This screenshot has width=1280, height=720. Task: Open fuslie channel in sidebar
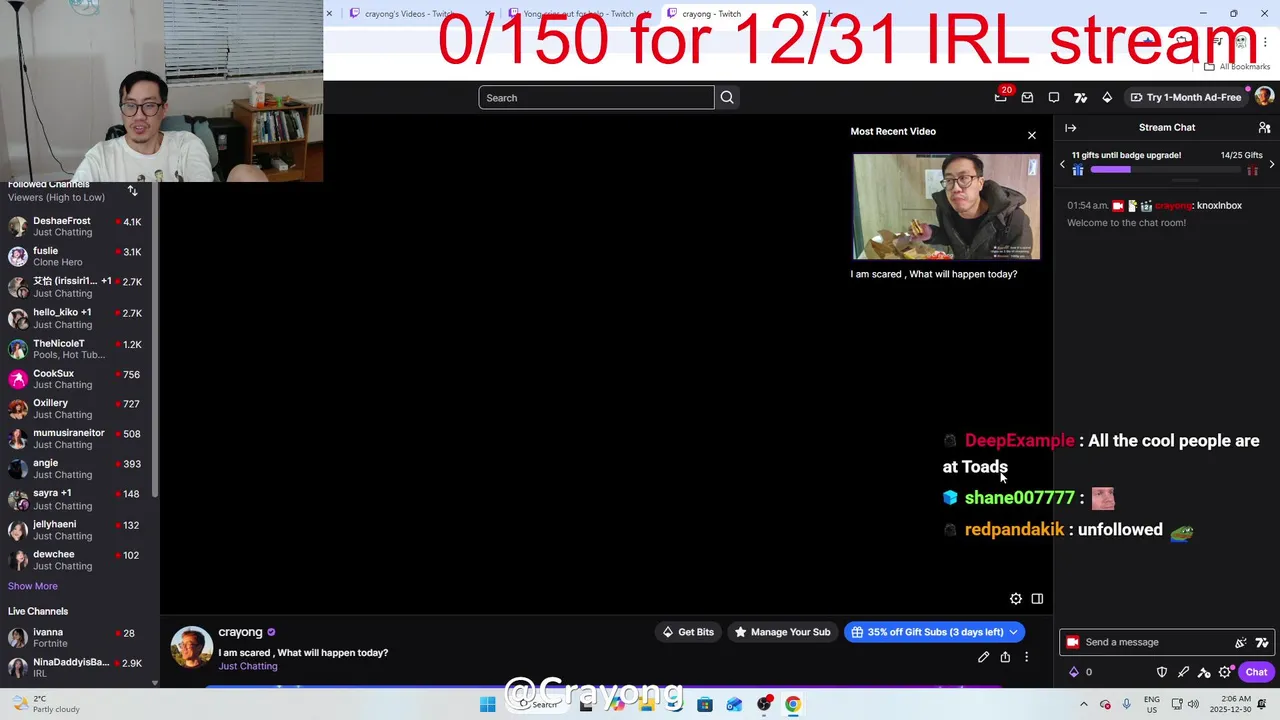78,256
